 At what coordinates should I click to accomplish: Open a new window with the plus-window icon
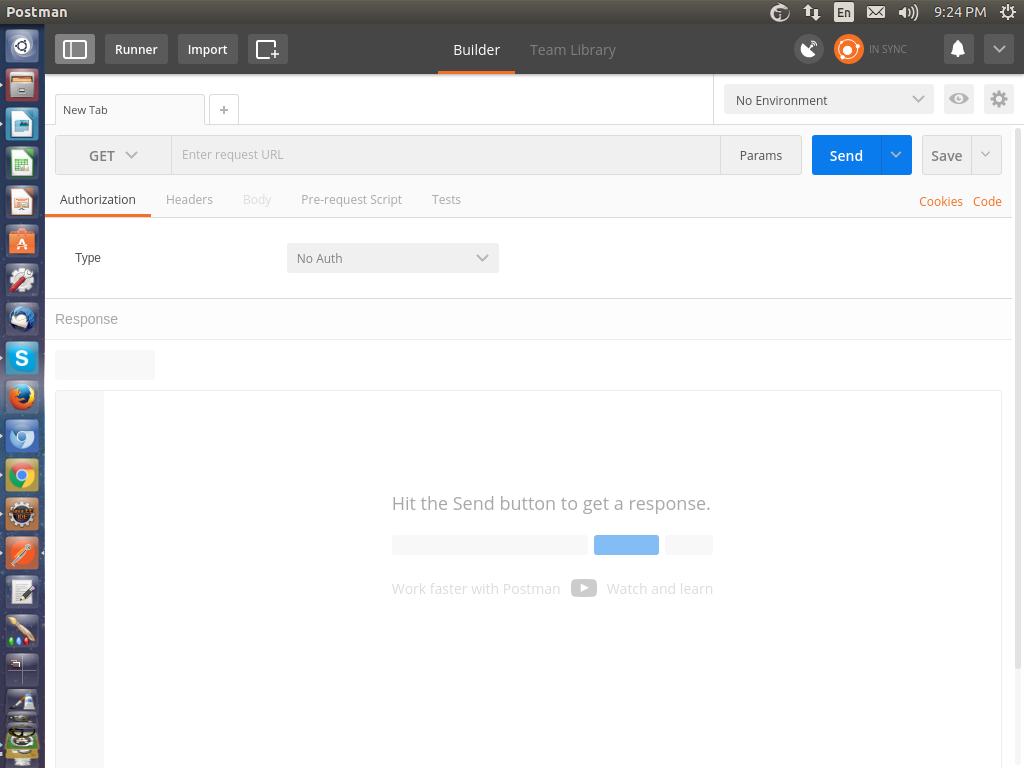267,49
